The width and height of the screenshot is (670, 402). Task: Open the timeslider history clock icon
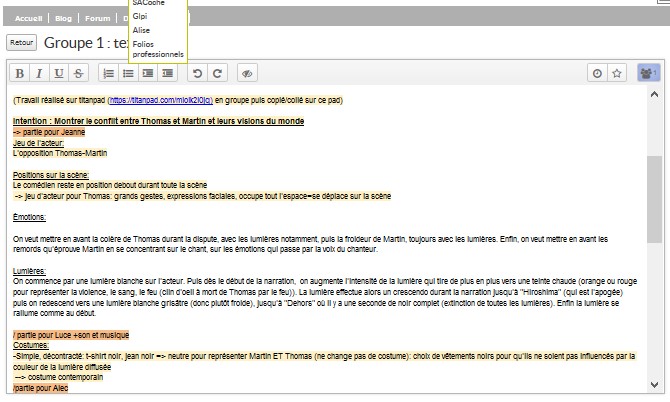597,73
